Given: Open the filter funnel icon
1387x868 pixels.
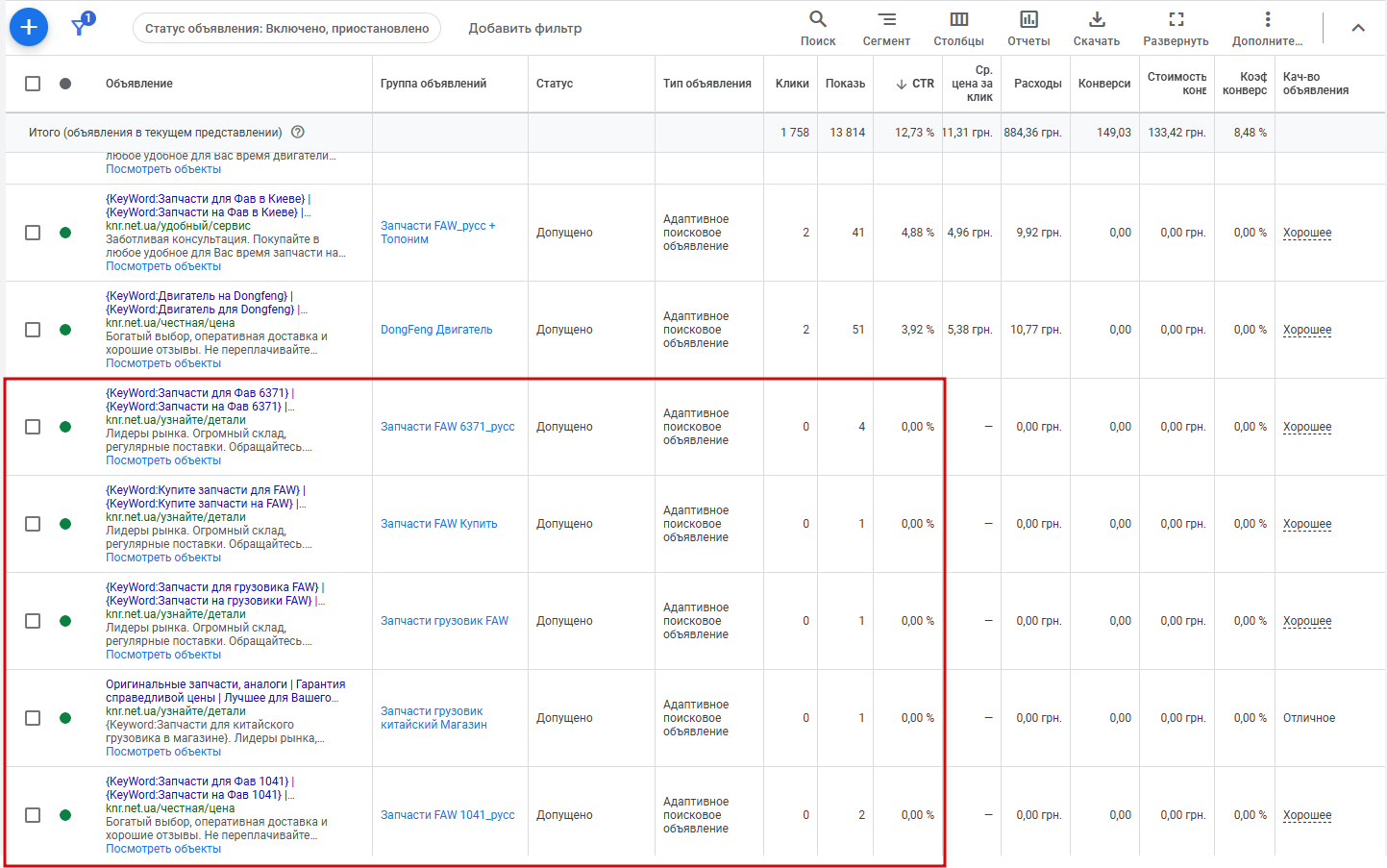Looking at the screenshot, I should click(x=81, y=26).
